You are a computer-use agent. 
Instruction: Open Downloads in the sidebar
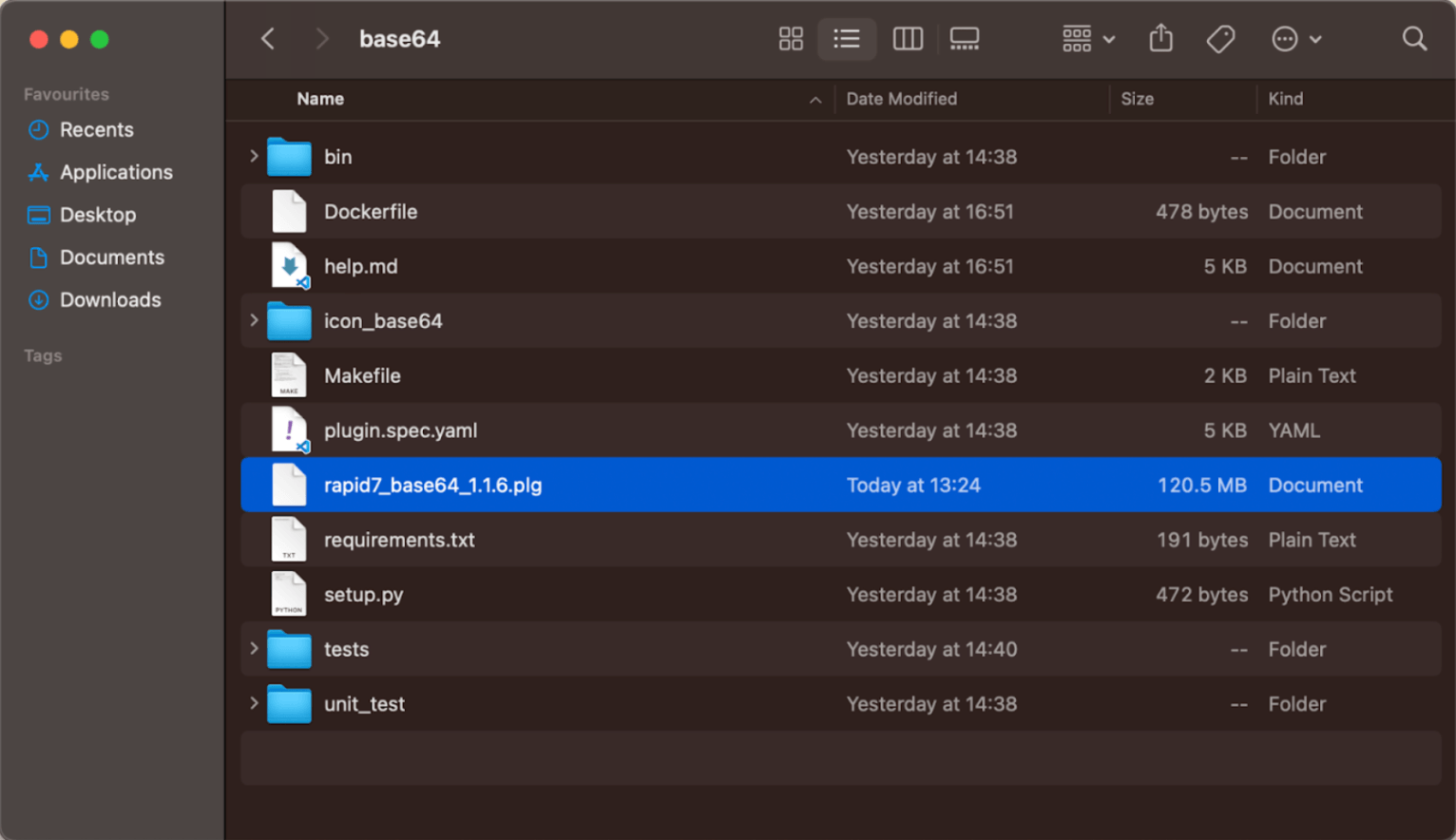110,300
